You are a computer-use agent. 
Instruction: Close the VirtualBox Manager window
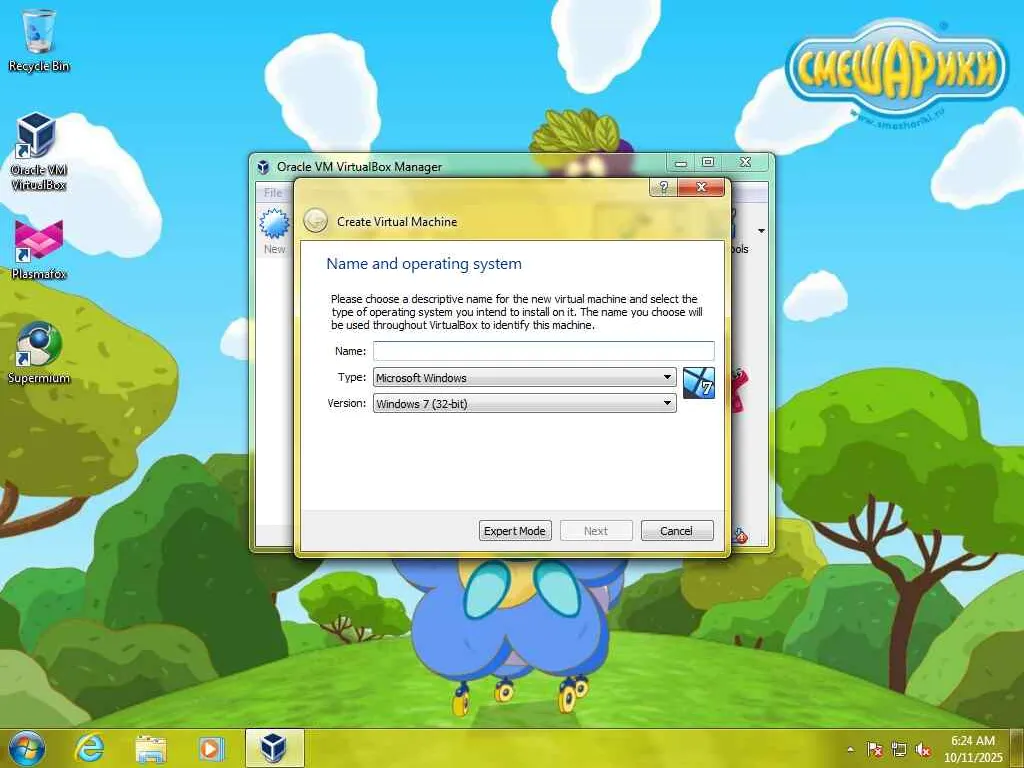pyautogui.click(x=746, y=163)
